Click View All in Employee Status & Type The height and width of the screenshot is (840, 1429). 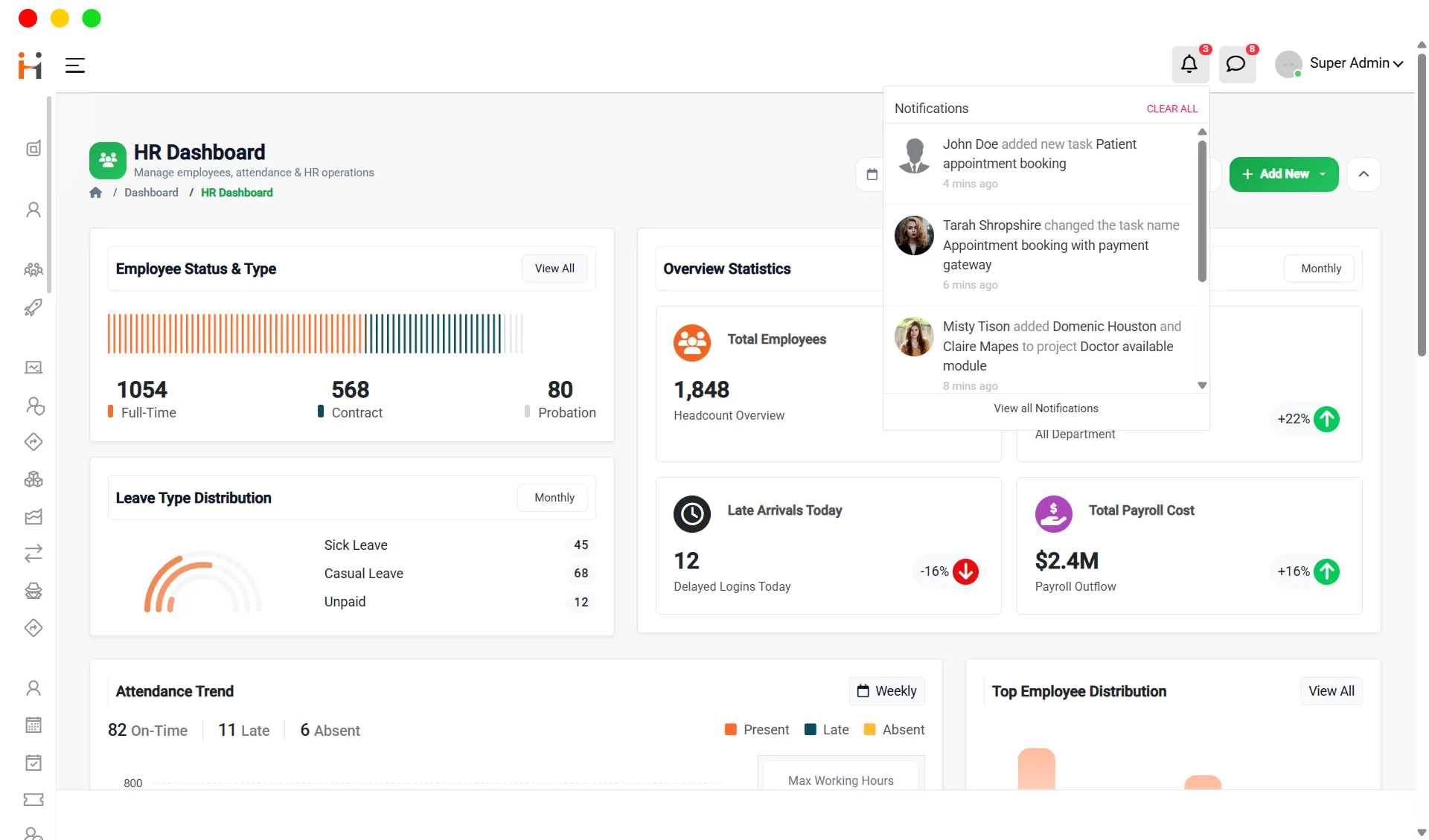[554, 269]
